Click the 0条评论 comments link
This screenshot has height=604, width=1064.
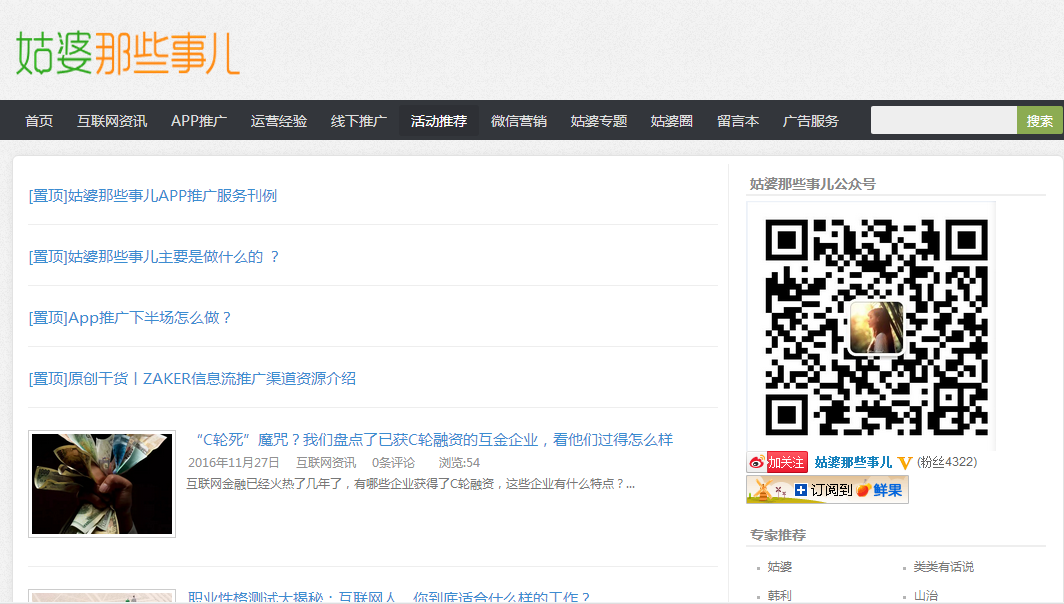[x=393, y=463]
